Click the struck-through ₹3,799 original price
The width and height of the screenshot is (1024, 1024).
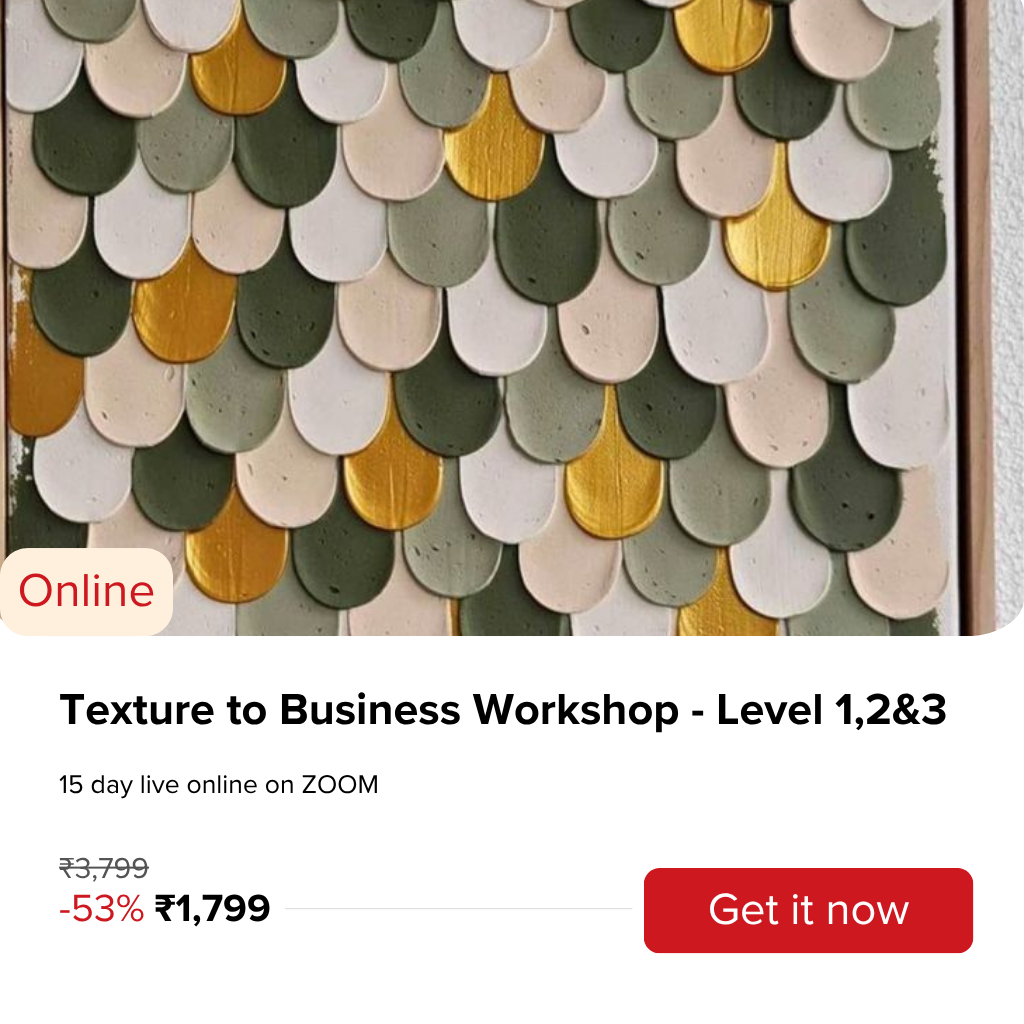[x=104, y=867]
